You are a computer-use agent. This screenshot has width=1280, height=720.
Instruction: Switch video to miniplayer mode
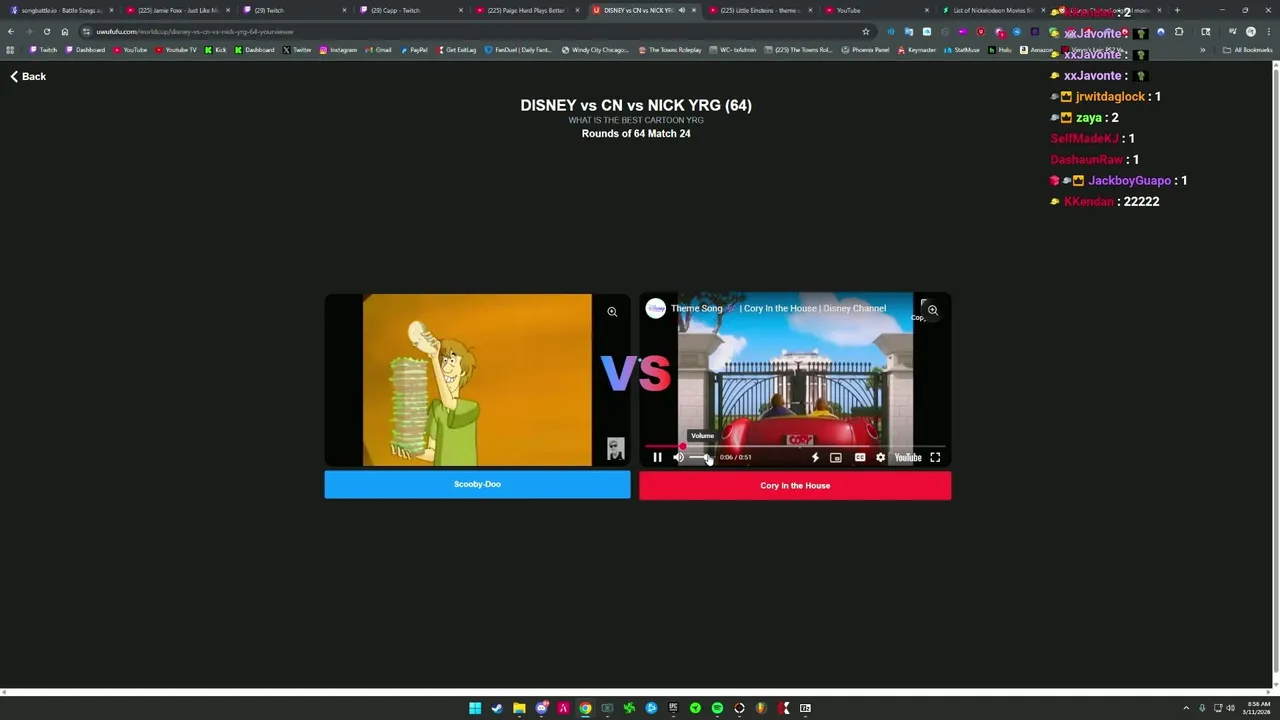(x=836, y=457)
